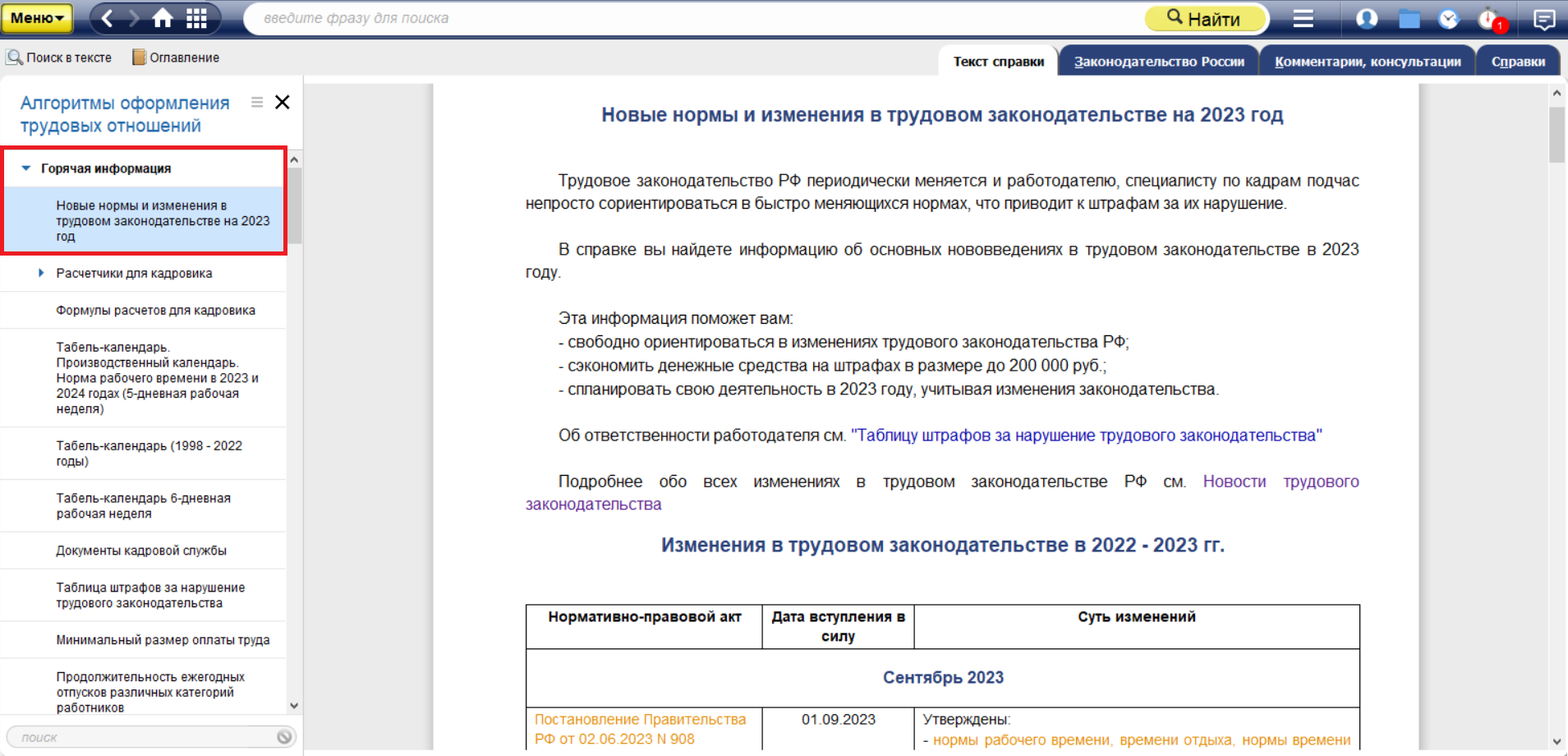
Task: Open the history clock icon
Action: [1449, 18]
